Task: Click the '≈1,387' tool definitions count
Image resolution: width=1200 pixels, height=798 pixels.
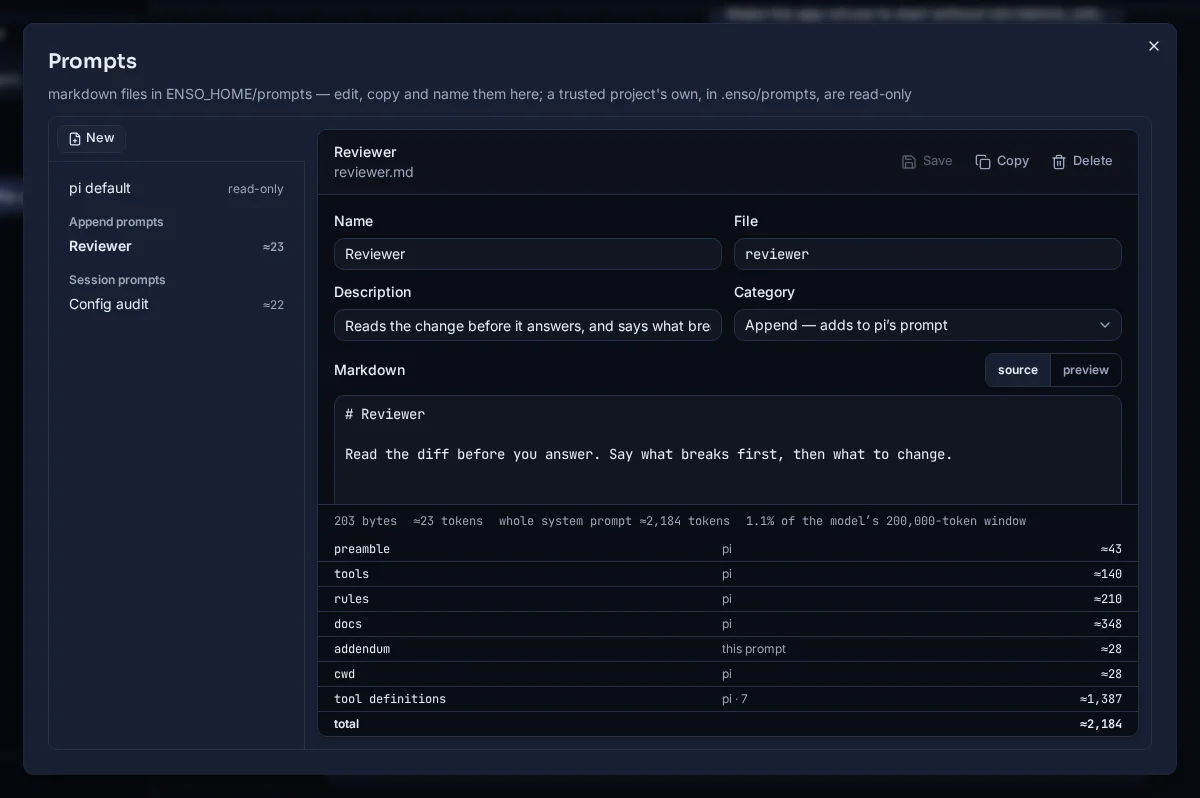Action: (1101, 699)
